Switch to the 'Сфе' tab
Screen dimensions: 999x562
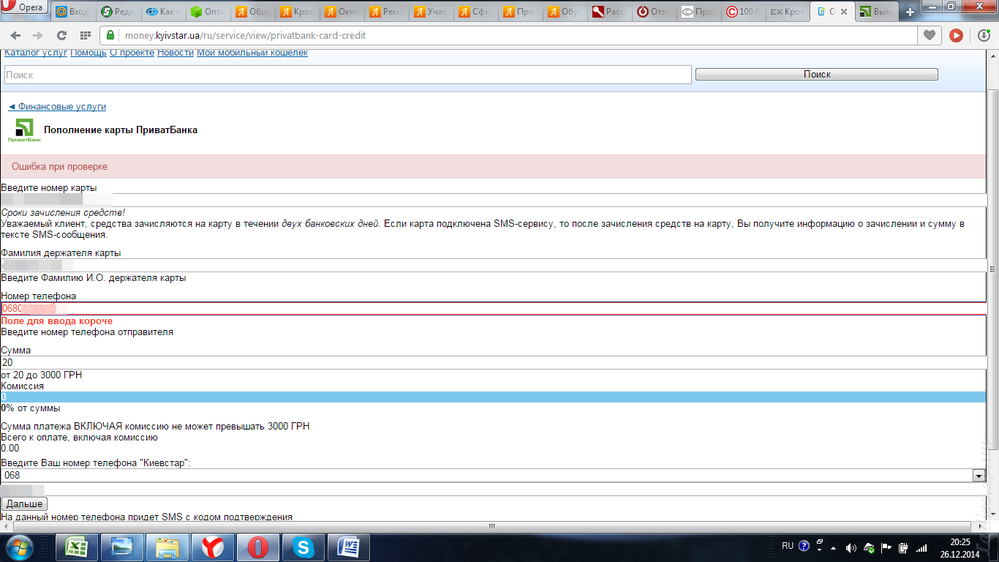474,11
